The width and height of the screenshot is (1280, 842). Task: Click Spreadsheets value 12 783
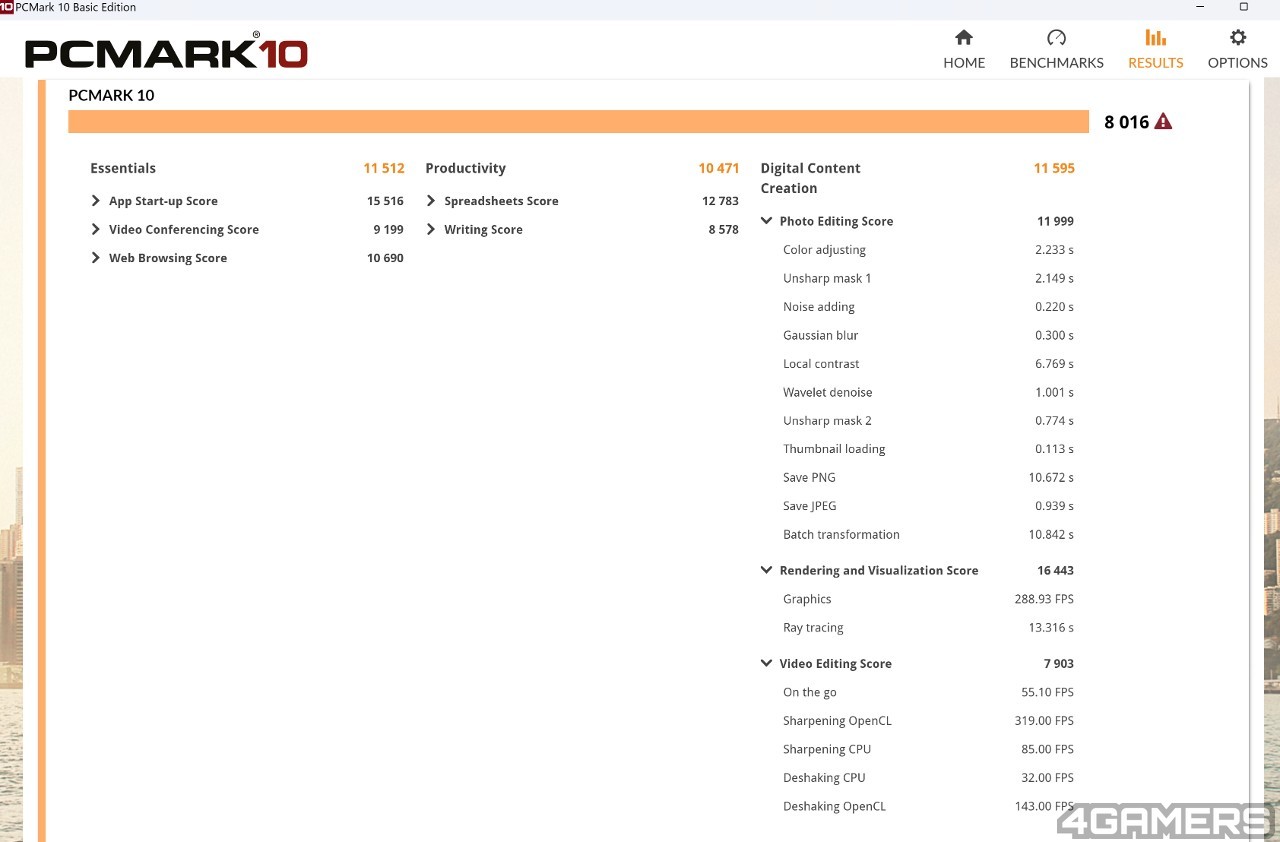pyautogui.click(x=720, y=201)
